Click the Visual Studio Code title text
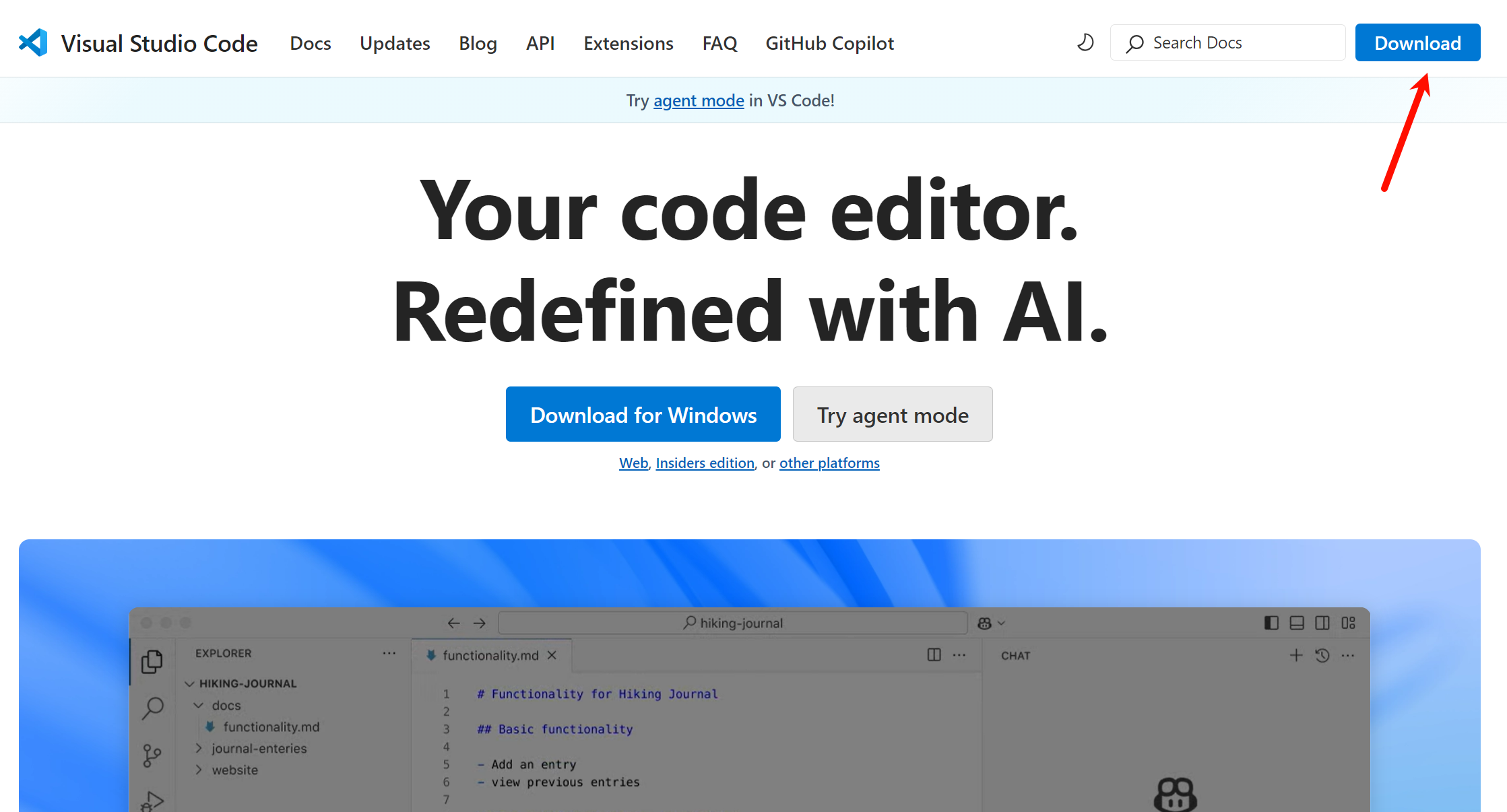 coord(160,43)
